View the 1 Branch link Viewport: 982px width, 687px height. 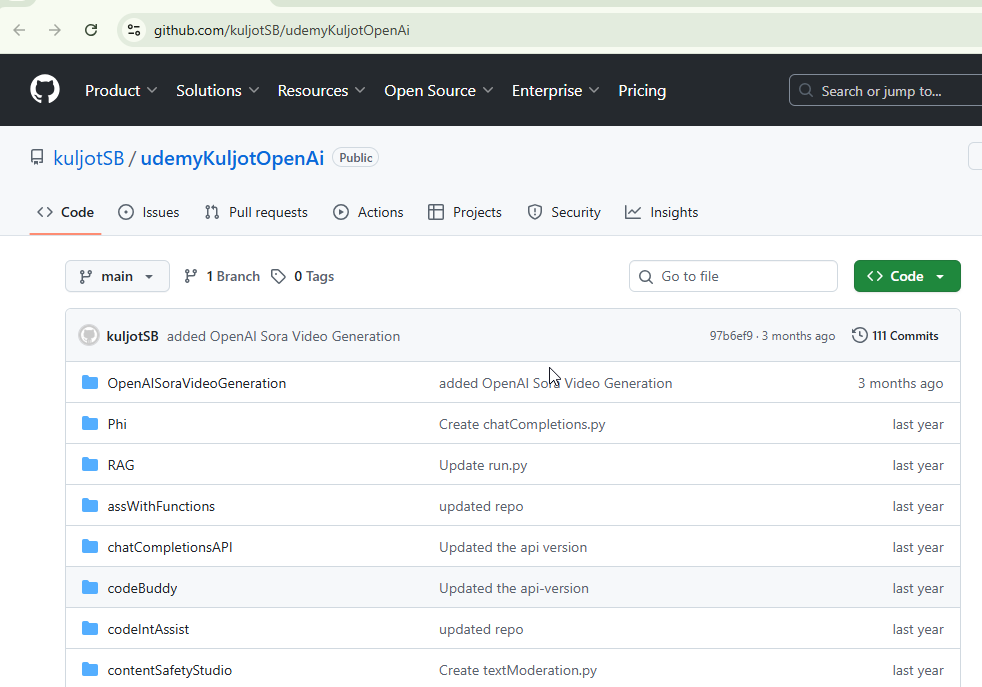(222, 276)
